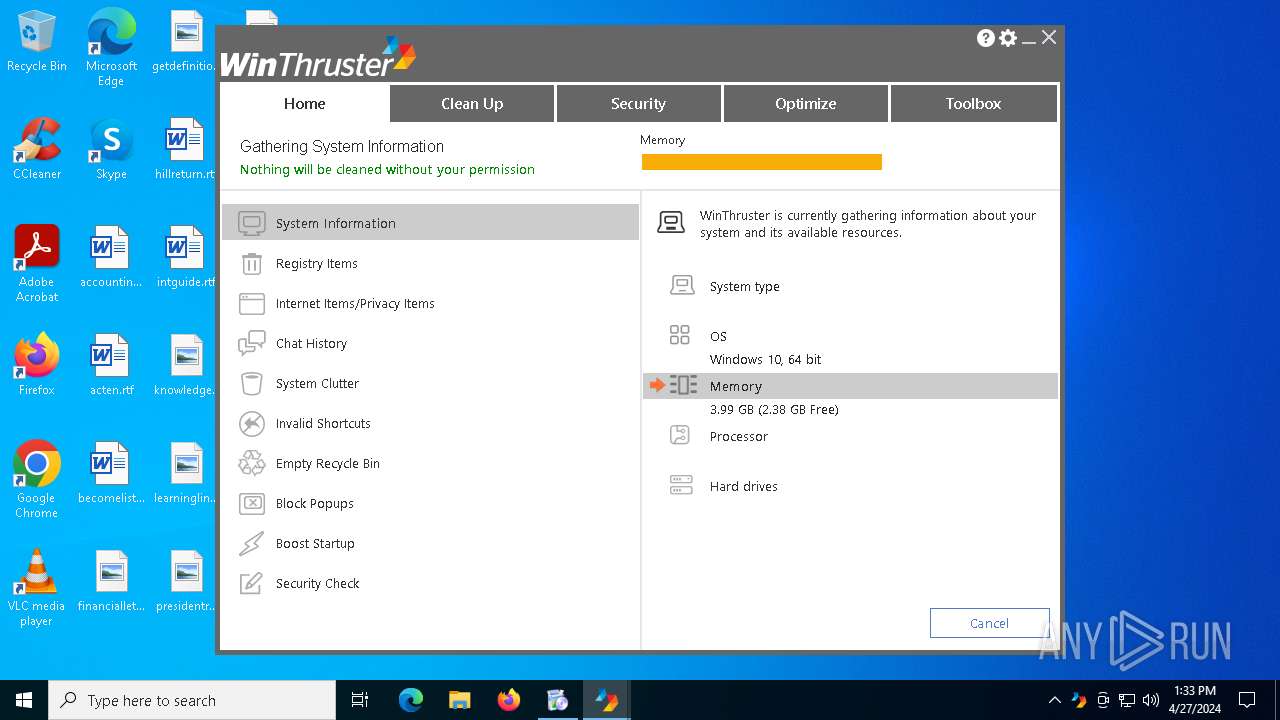Click the taskbar clock showing 1:33 PM
The height and width of the screenshot is (720, 1280).
pos(1194,700)
